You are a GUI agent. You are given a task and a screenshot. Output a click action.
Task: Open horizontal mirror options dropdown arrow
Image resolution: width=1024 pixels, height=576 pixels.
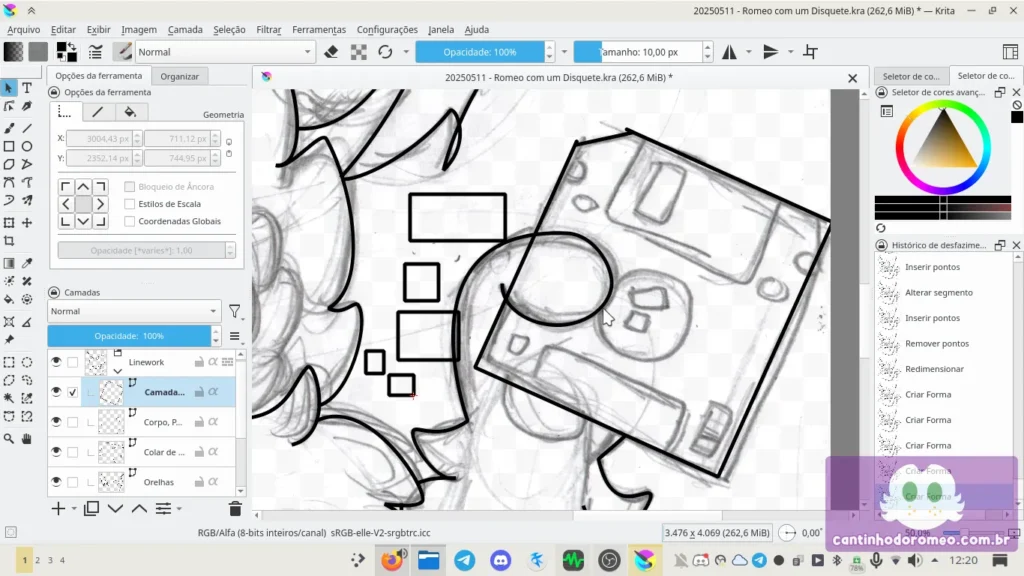click(x=748, y=52)
